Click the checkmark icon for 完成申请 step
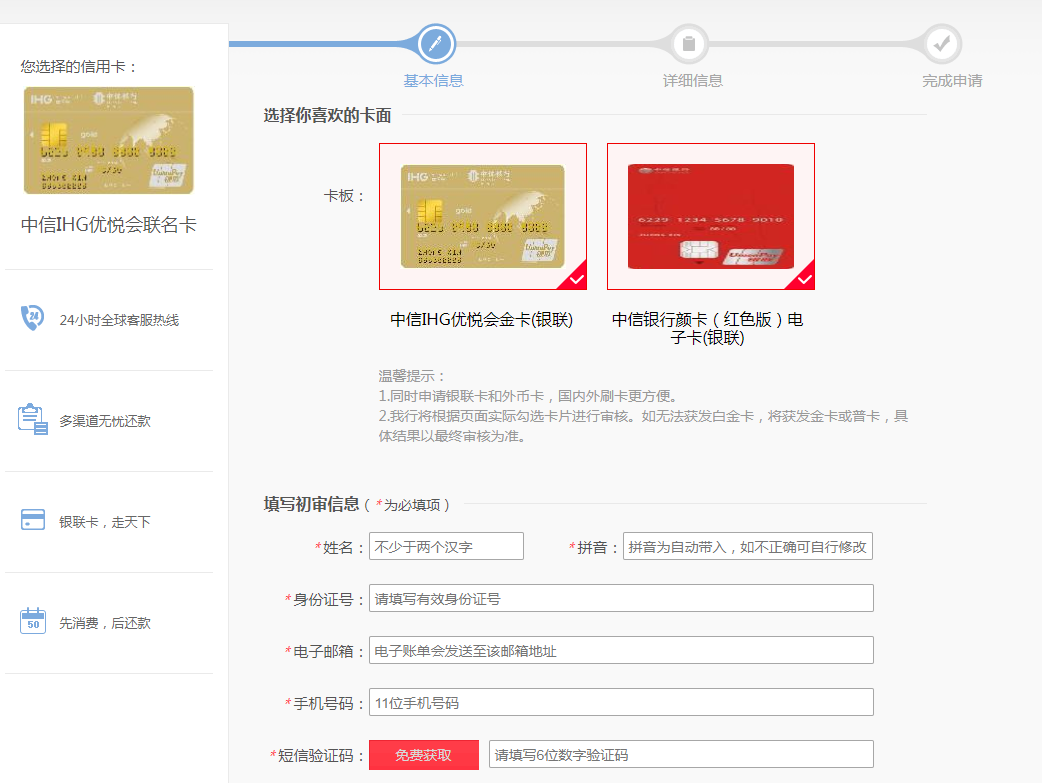1042x783 pixels. (x=942, y=44)
